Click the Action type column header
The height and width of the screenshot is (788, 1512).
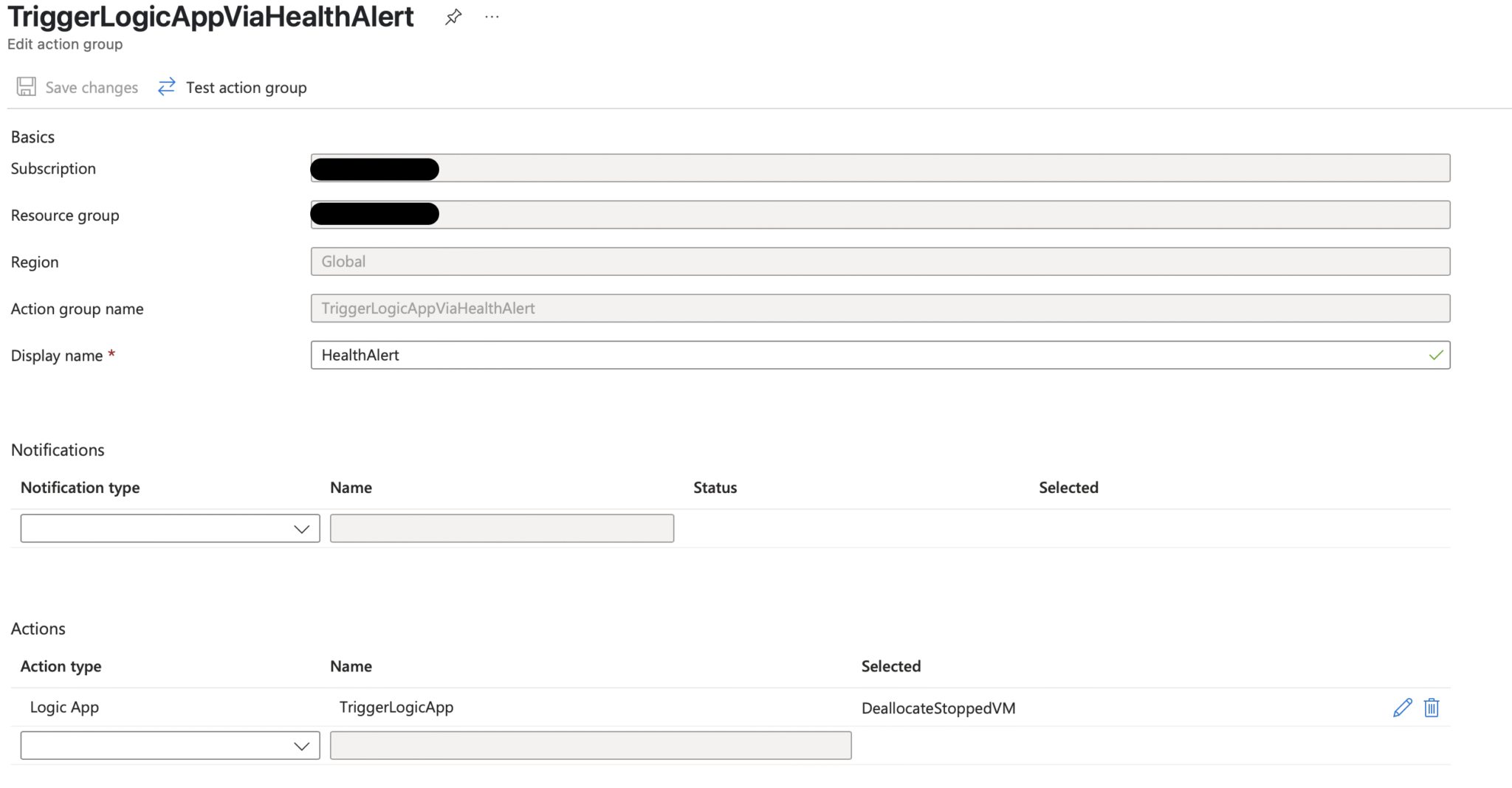click(x=61, y=666)
